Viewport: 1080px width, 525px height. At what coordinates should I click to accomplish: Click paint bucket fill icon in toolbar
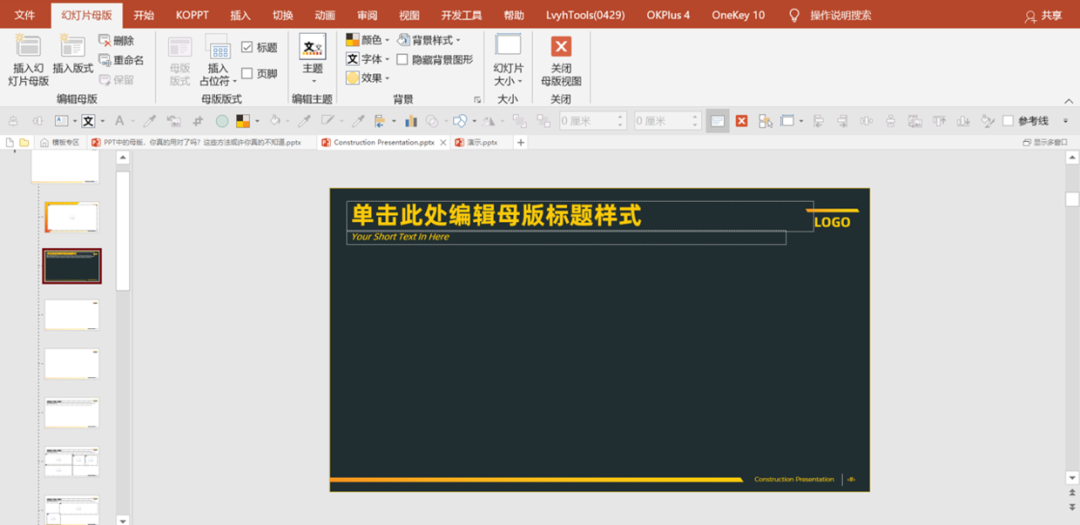tap(274, 121)
